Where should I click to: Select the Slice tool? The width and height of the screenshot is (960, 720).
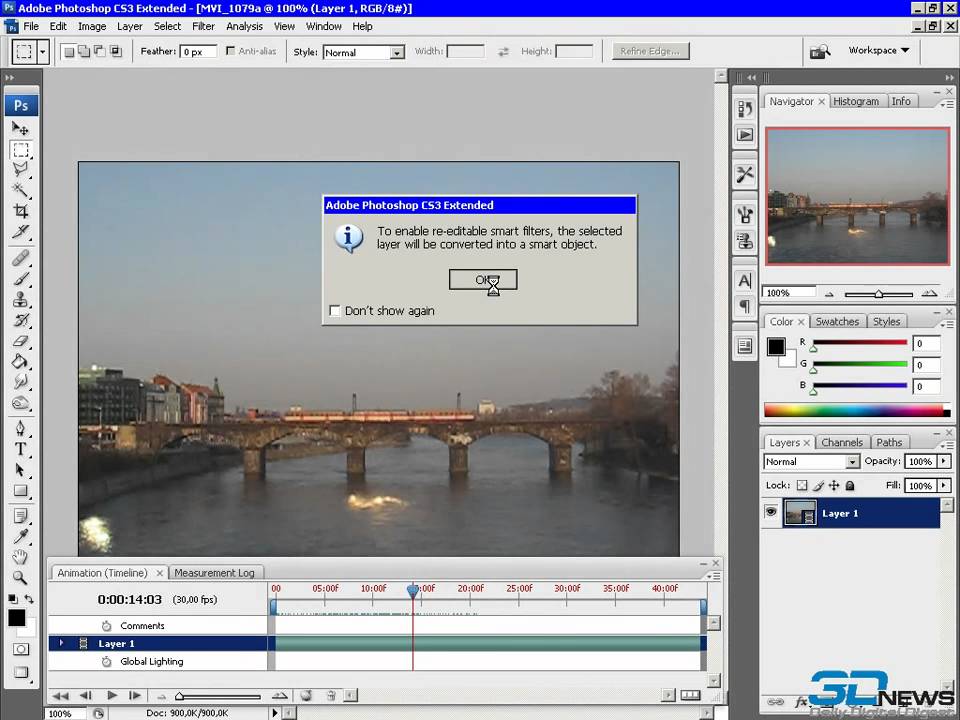(x=20, y=232)
